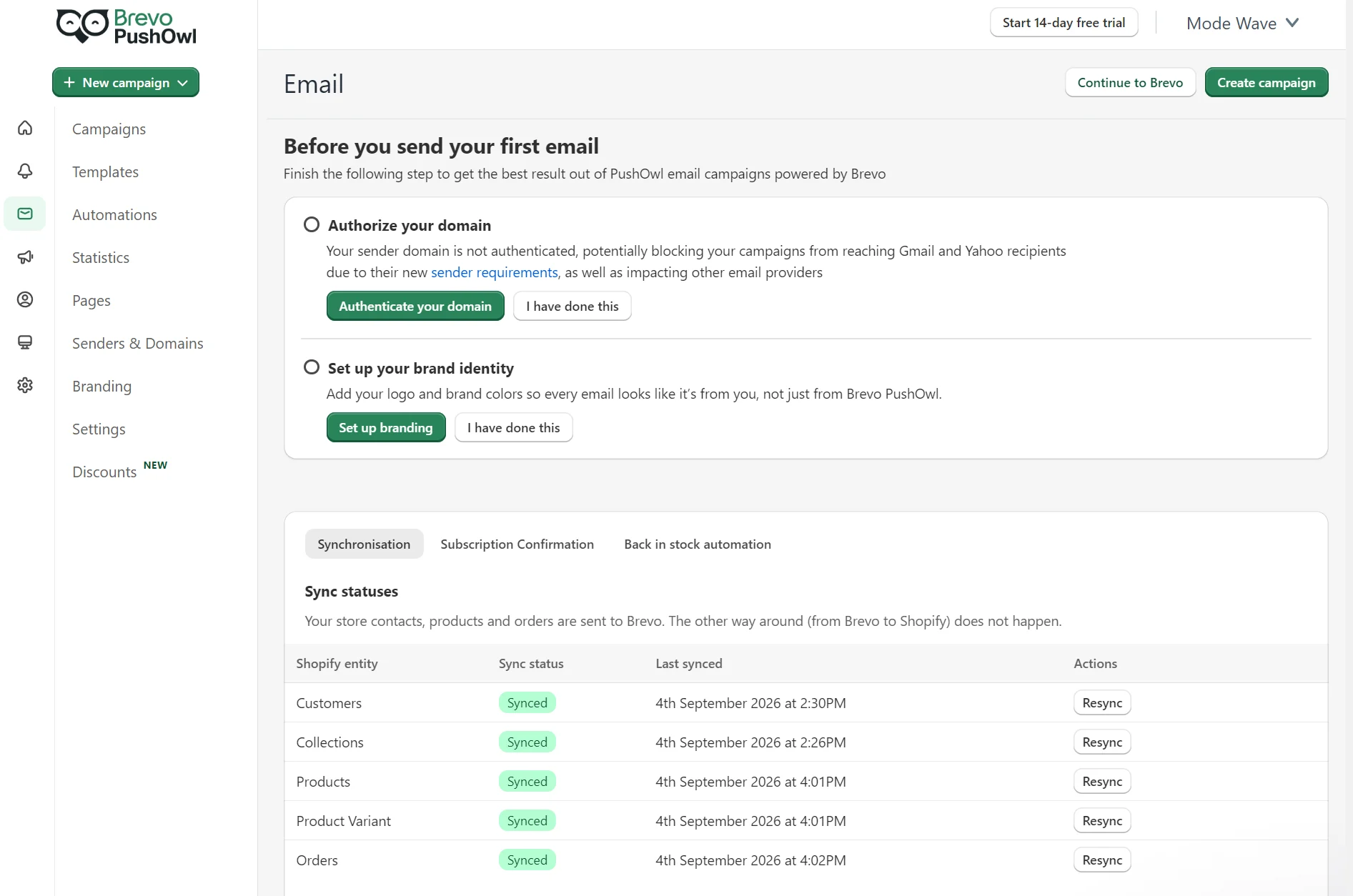Click the Create campaign button

pos(1266,82)
